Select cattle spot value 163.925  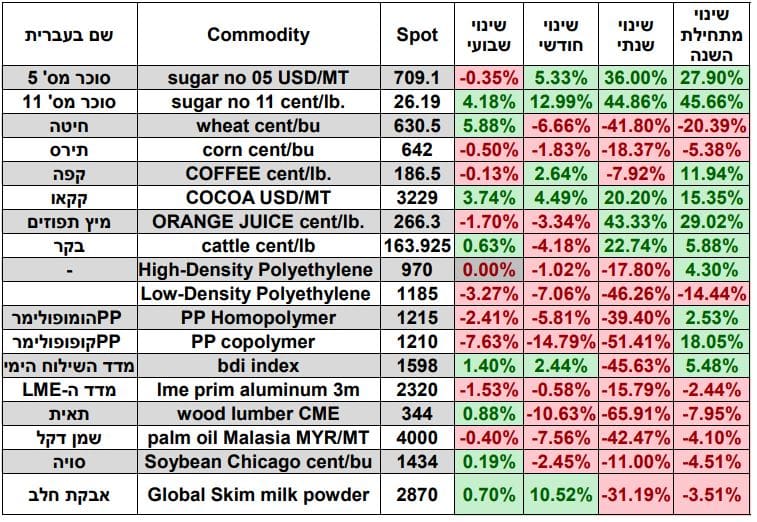[x=417, y=246]
